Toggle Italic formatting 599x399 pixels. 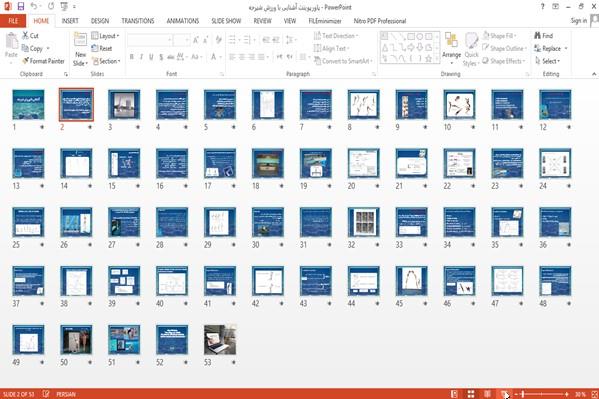click(x=141, y=57)
